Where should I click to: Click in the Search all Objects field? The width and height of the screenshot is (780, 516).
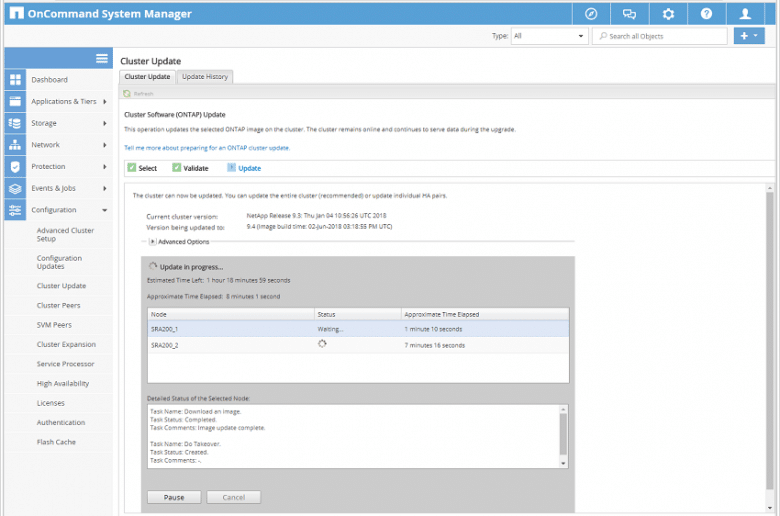pyautogui.click(x=660, y=36)
